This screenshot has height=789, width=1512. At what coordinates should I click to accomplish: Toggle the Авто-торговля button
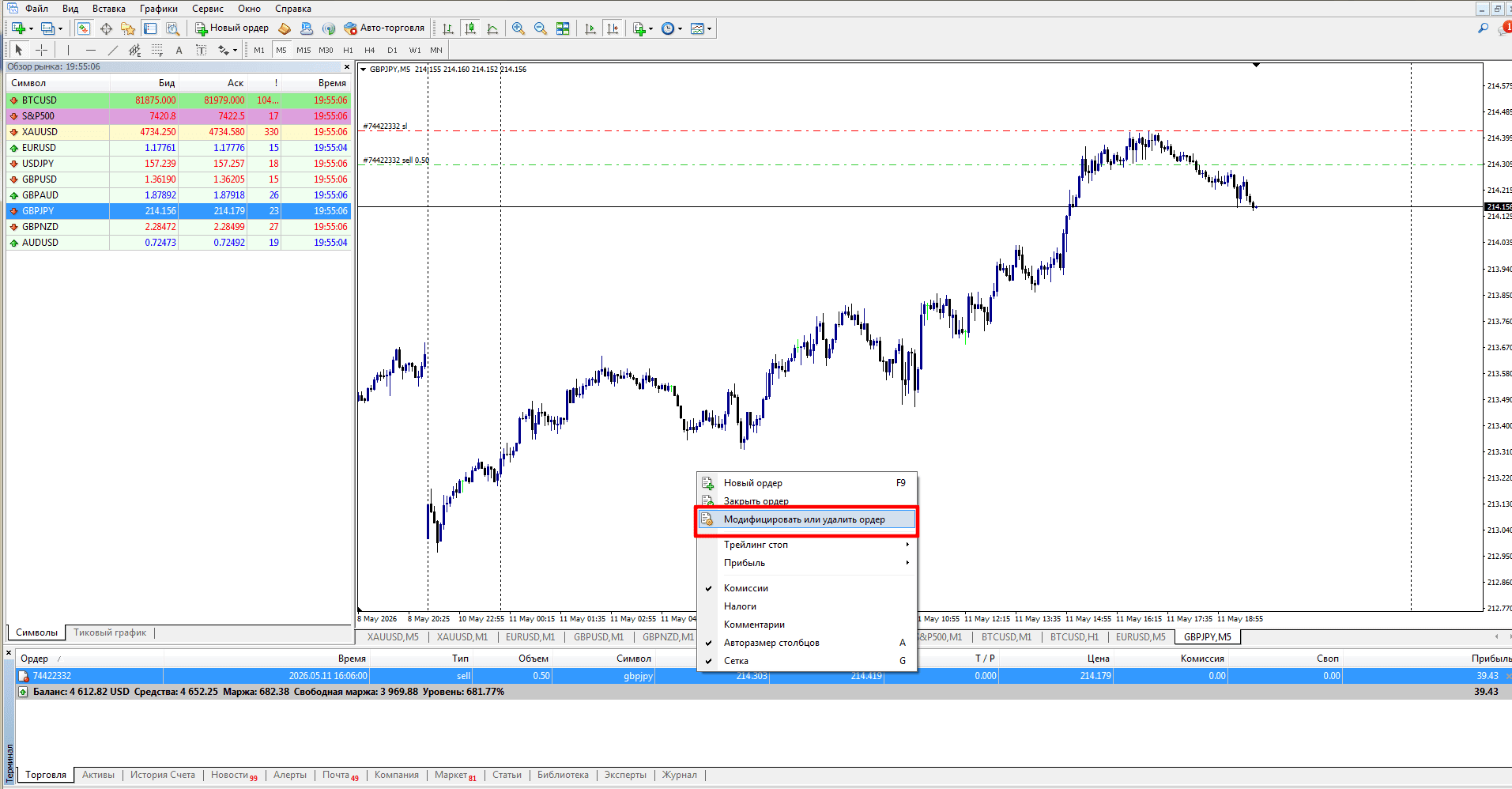point(385,28)
